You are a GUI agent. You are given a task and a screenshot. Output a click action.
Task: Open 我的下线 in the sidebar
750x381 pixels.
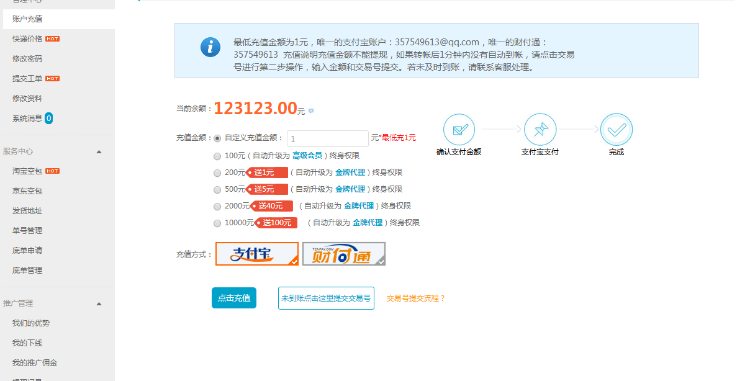click(27, 343)
